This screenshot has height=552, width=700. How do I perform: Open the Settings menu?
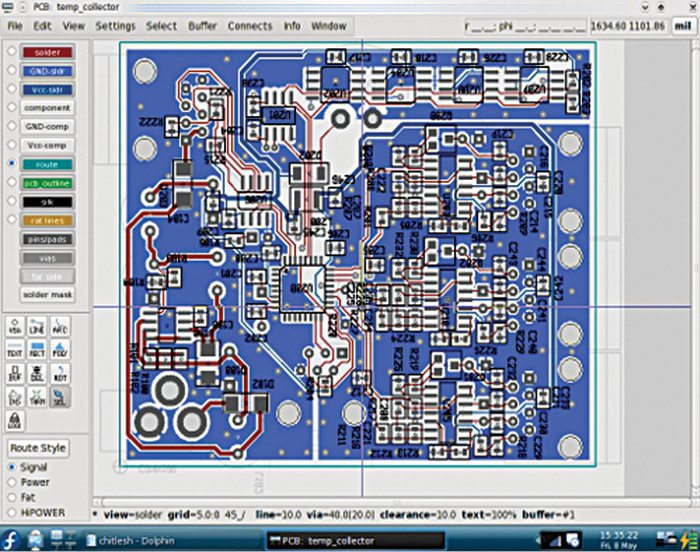click(115, 26)
